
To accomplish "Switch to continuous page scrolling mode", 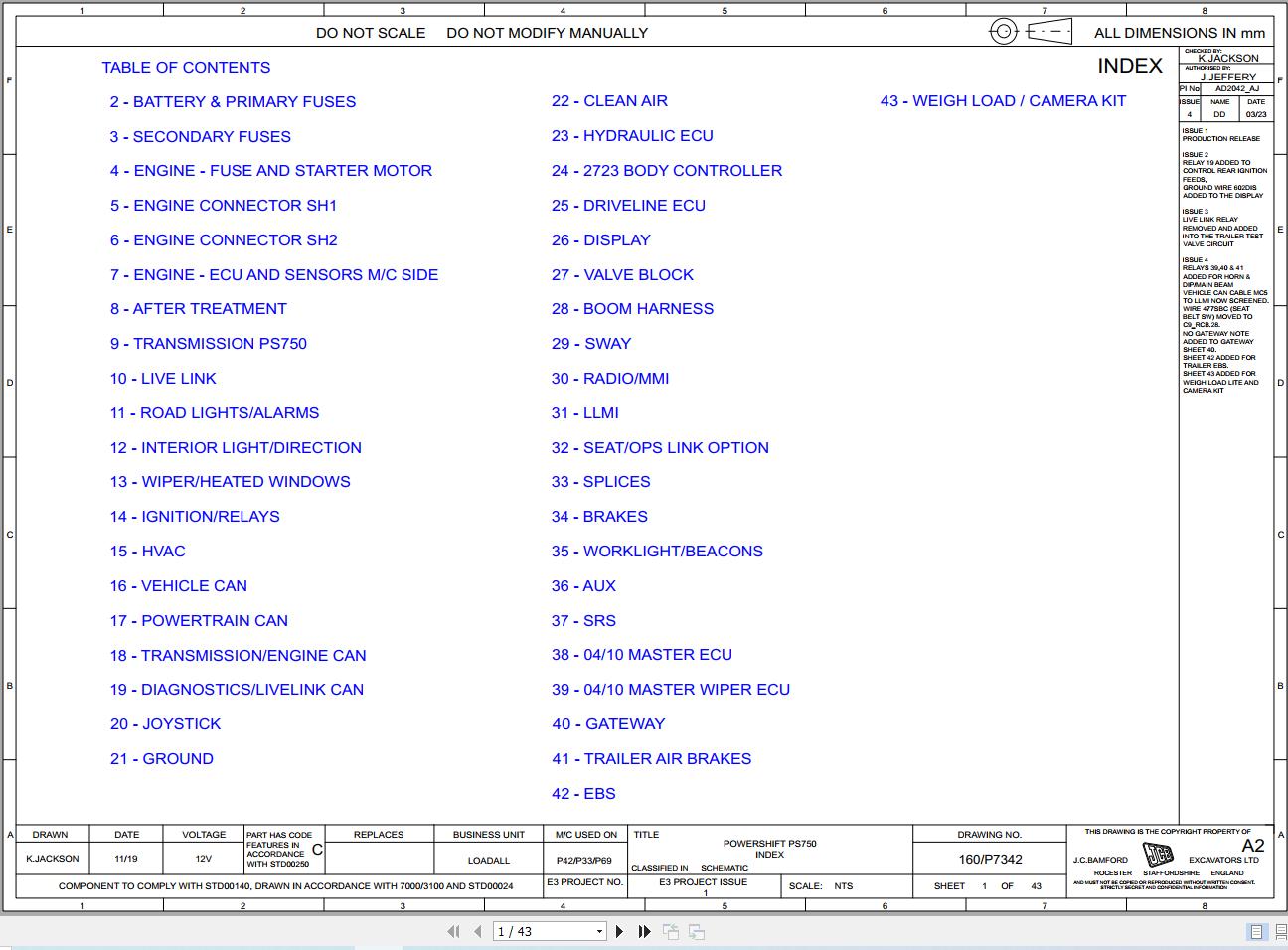I will click(1280, 931).
